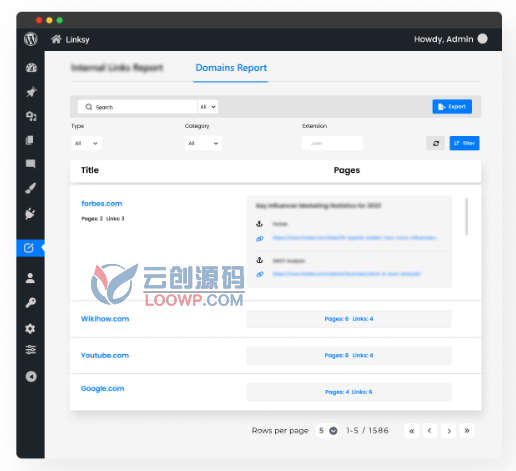Click the refresh filters icon button
516x471 pixels.
pos(435,143)
